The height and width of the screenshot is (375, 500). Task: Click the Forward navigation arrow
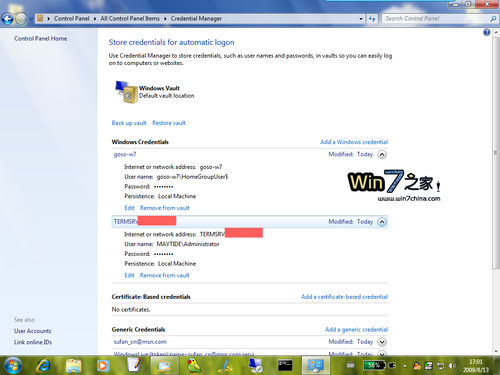click(x=21, y=19)
